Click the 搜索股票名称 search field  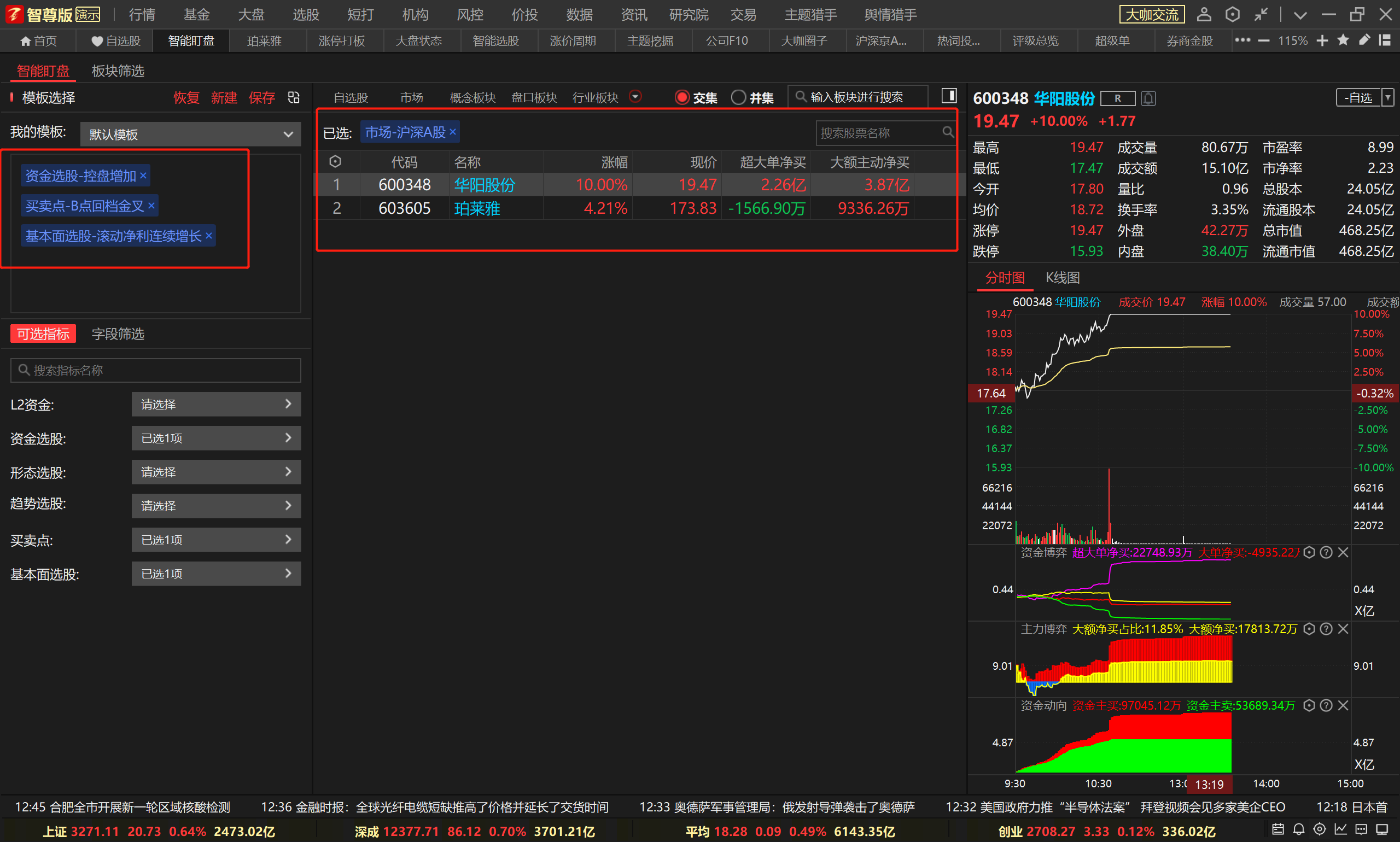pos(886,133)
